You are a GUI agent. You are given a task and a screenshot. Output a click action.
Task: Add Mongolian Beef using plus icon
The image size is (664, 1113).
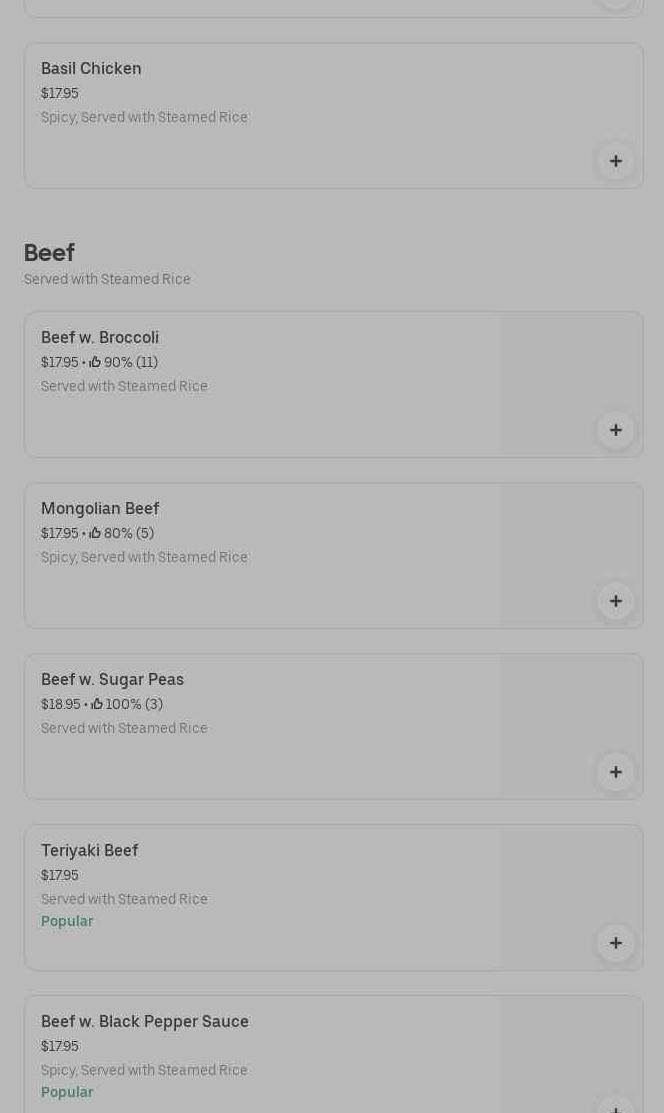click(615, 601)
